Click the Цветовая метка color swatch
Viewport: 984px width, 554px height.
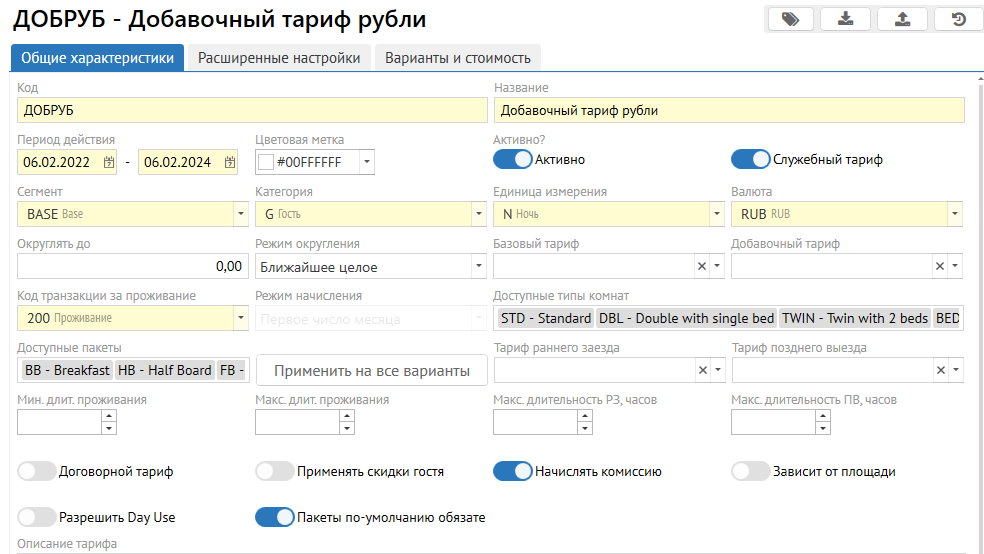266,162
